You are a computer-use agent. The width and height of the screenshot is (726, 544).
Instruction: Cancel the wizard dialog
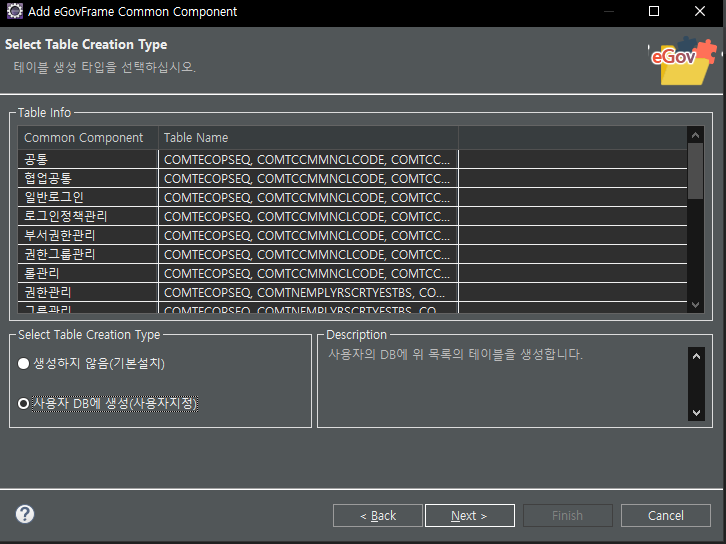pyautogui.click(x=665, y=515)
